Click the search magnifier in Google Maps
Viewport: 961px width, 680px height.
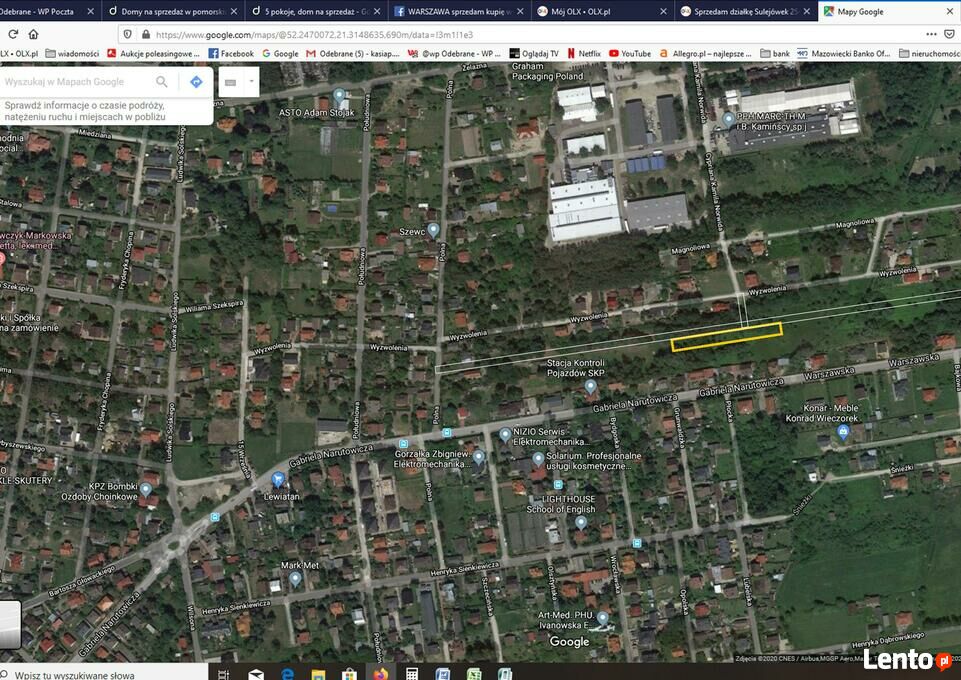pos(162,81)
